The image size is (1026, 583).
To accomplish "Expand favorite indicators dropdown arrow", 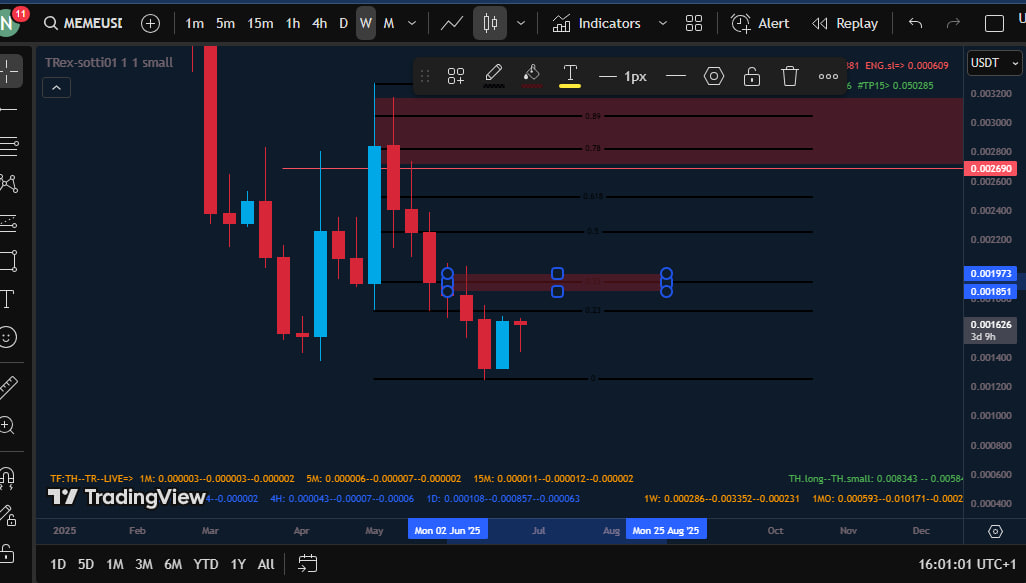I will (x=663, y=24).
